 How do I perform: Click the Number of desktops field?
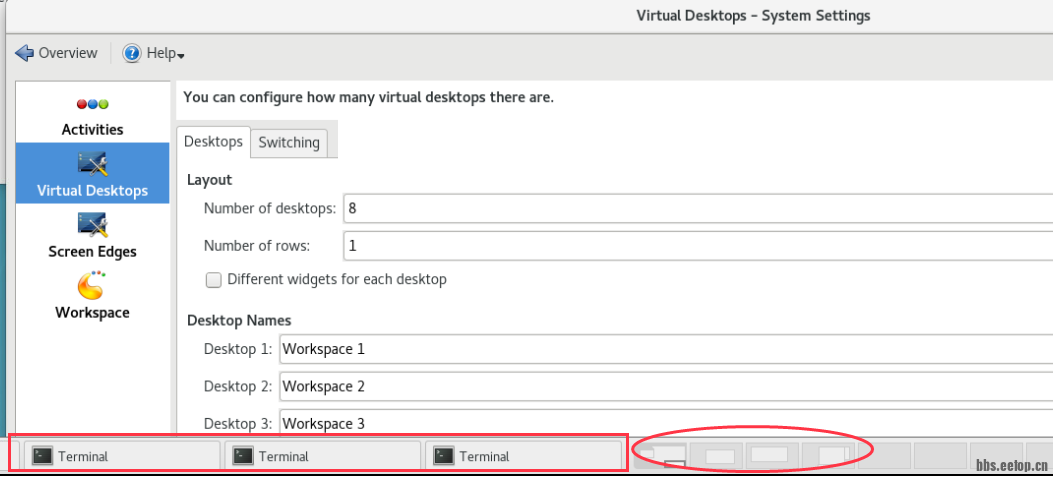point(696,208)
